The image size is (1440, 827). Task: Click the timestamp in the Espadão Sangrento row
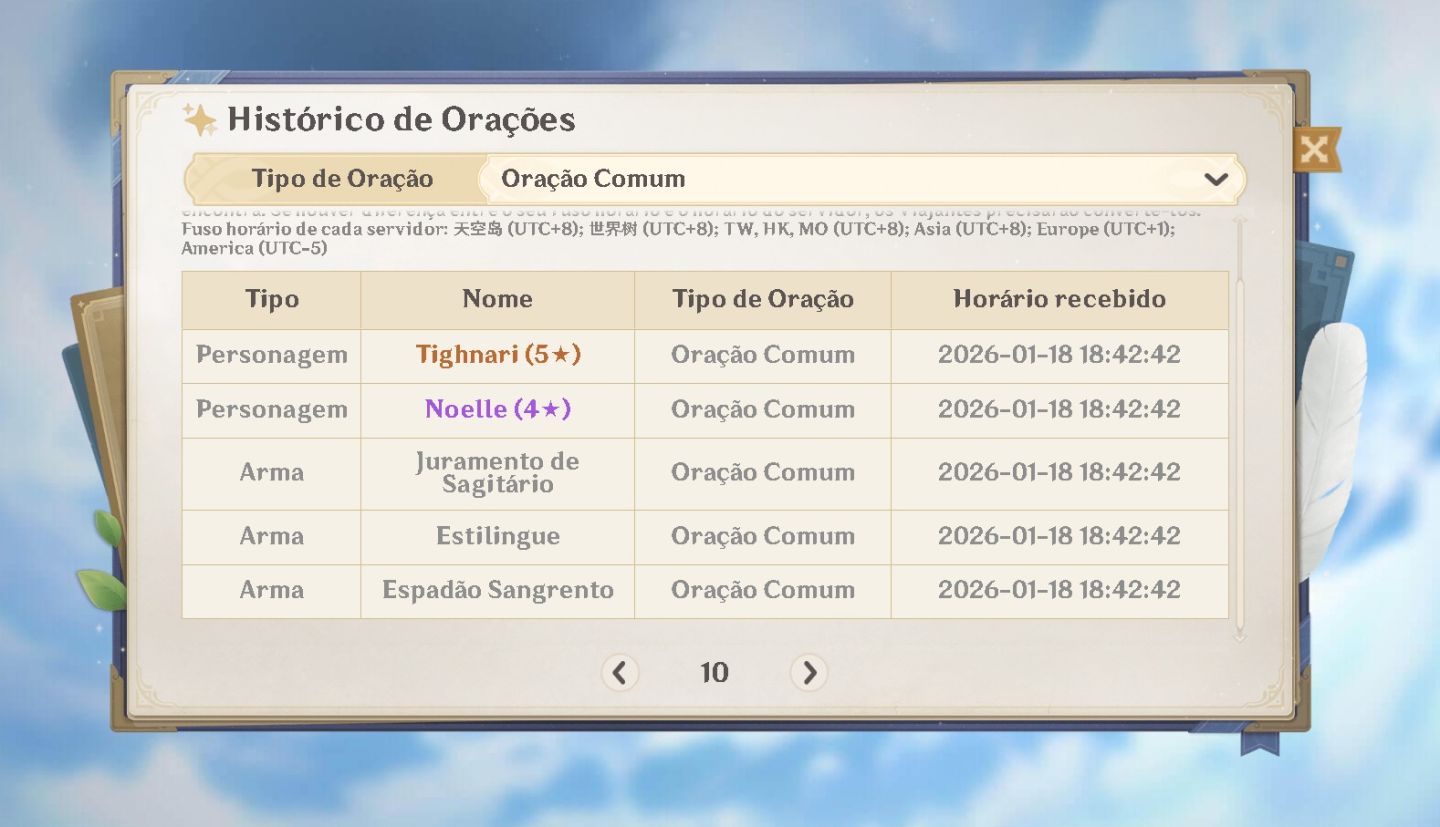(1060, 590)
